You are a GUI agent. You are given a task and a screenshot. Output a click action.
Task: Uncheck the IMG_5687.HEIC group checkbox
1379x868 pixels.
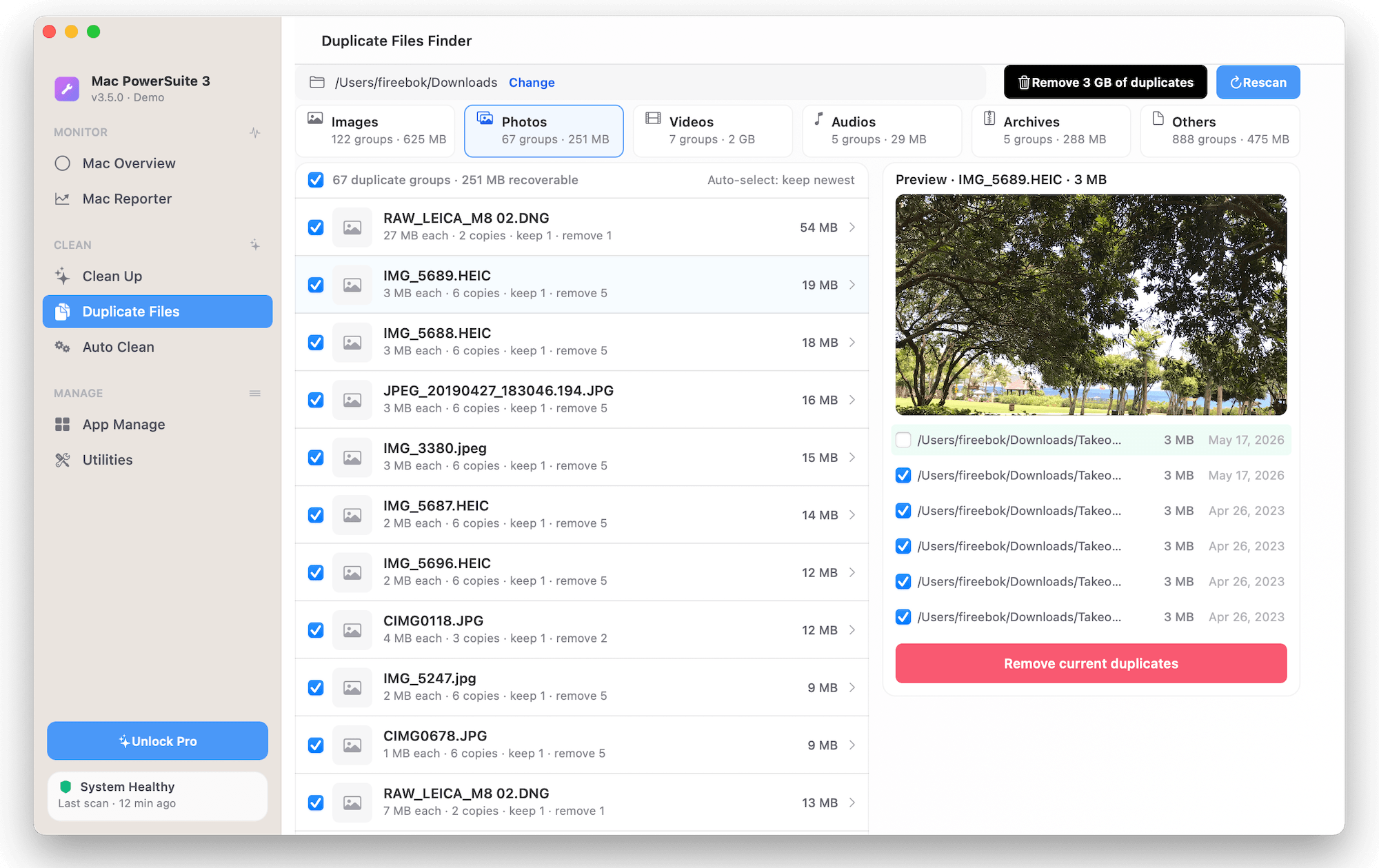coord(316,515)
